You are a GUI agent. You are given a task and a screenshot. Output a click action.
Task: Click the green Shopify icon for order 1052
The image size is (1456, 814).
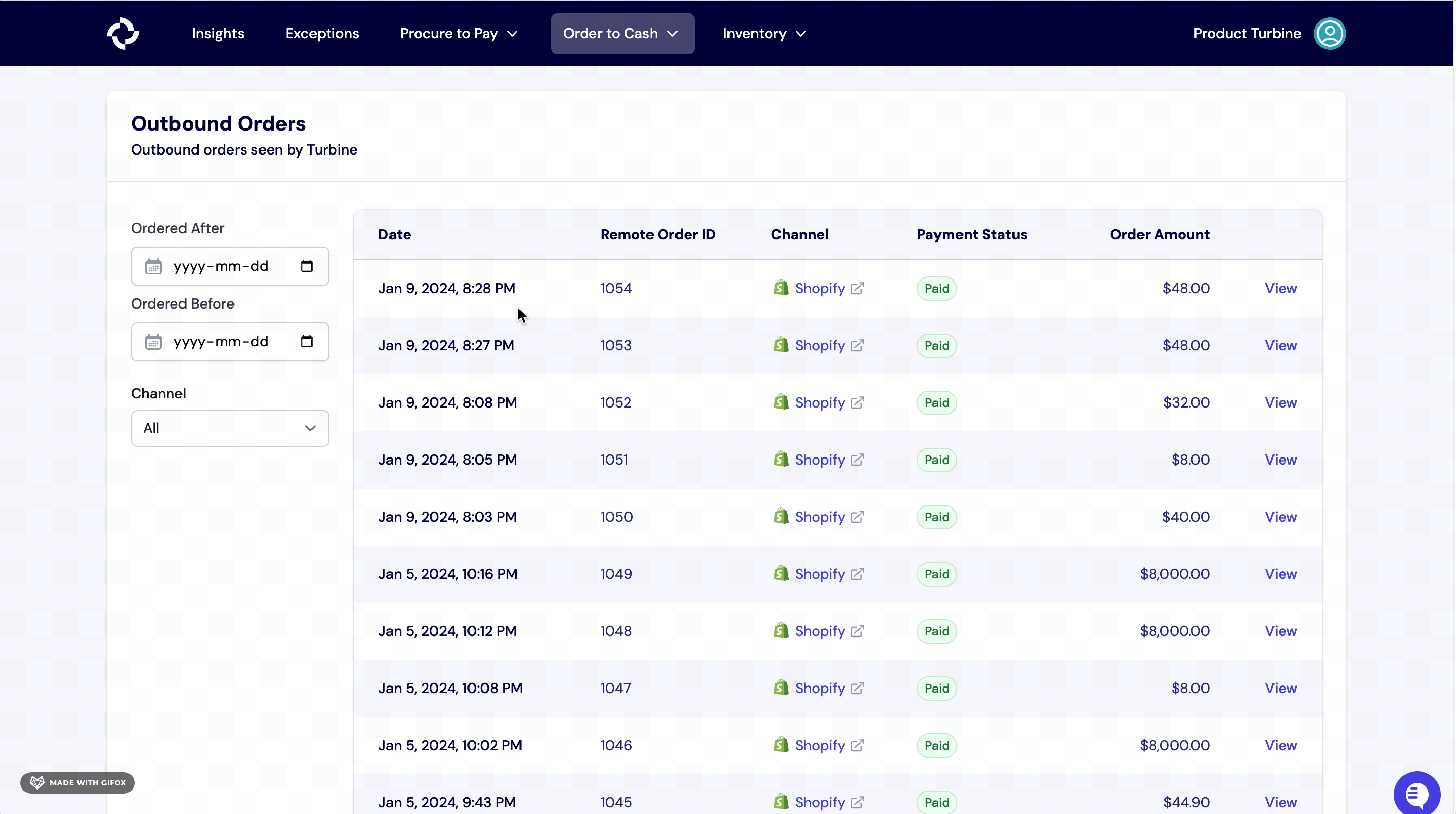[781, 402]
